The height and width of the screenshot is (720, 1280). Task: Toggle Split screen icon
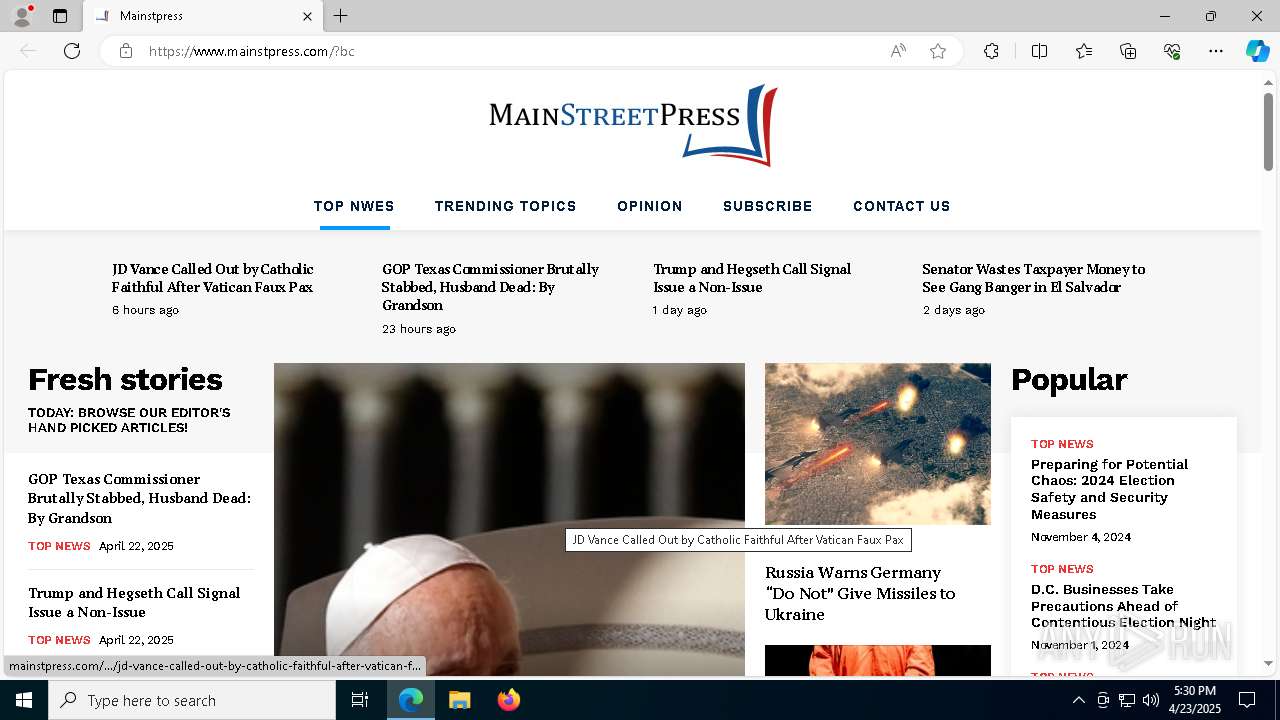pos(1039,51)
